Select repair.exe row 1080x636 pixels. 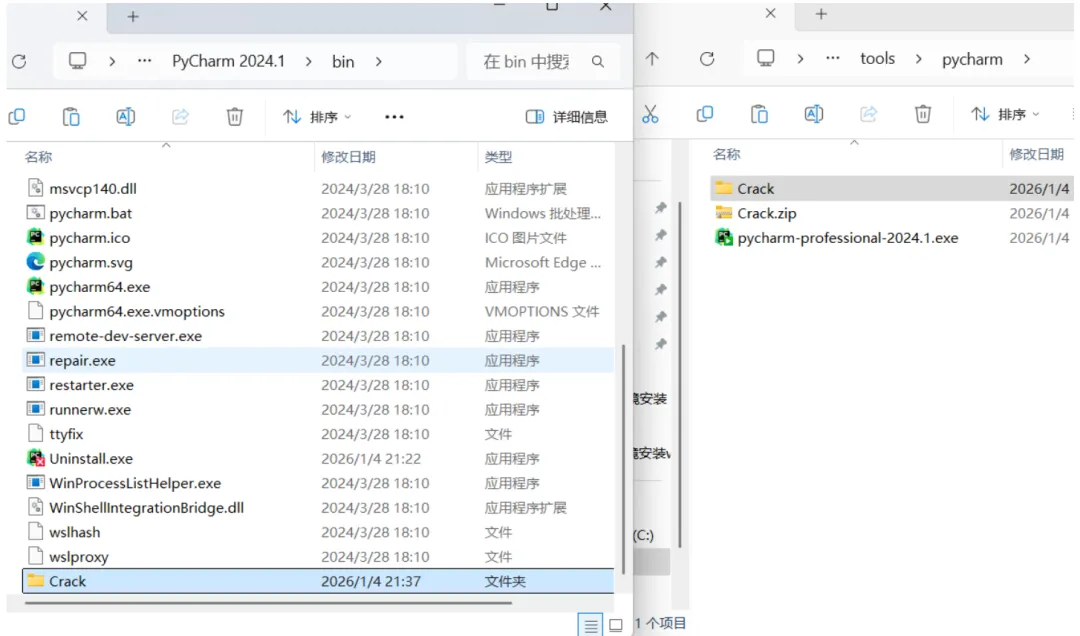tap(318, 360)
